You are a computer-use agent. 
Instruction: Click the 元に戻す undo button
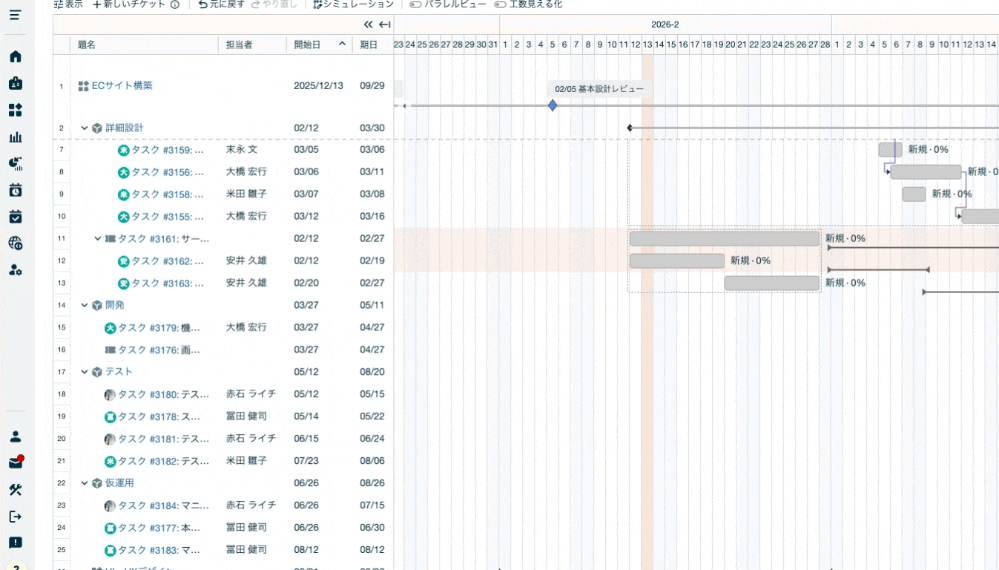pos(221,4)
